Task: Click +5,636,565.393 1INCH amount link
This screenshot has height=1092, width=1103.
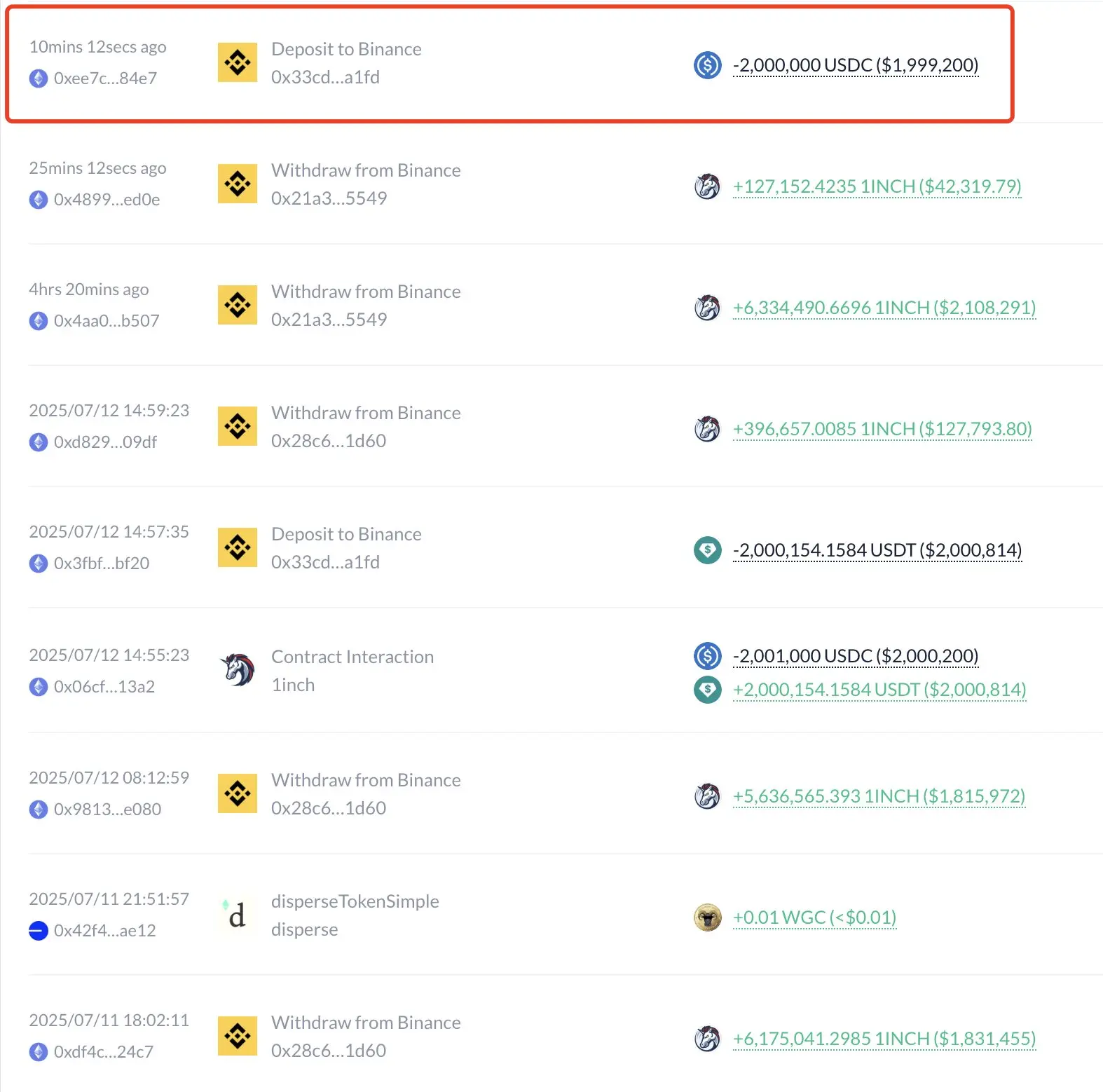Action: 879,796
